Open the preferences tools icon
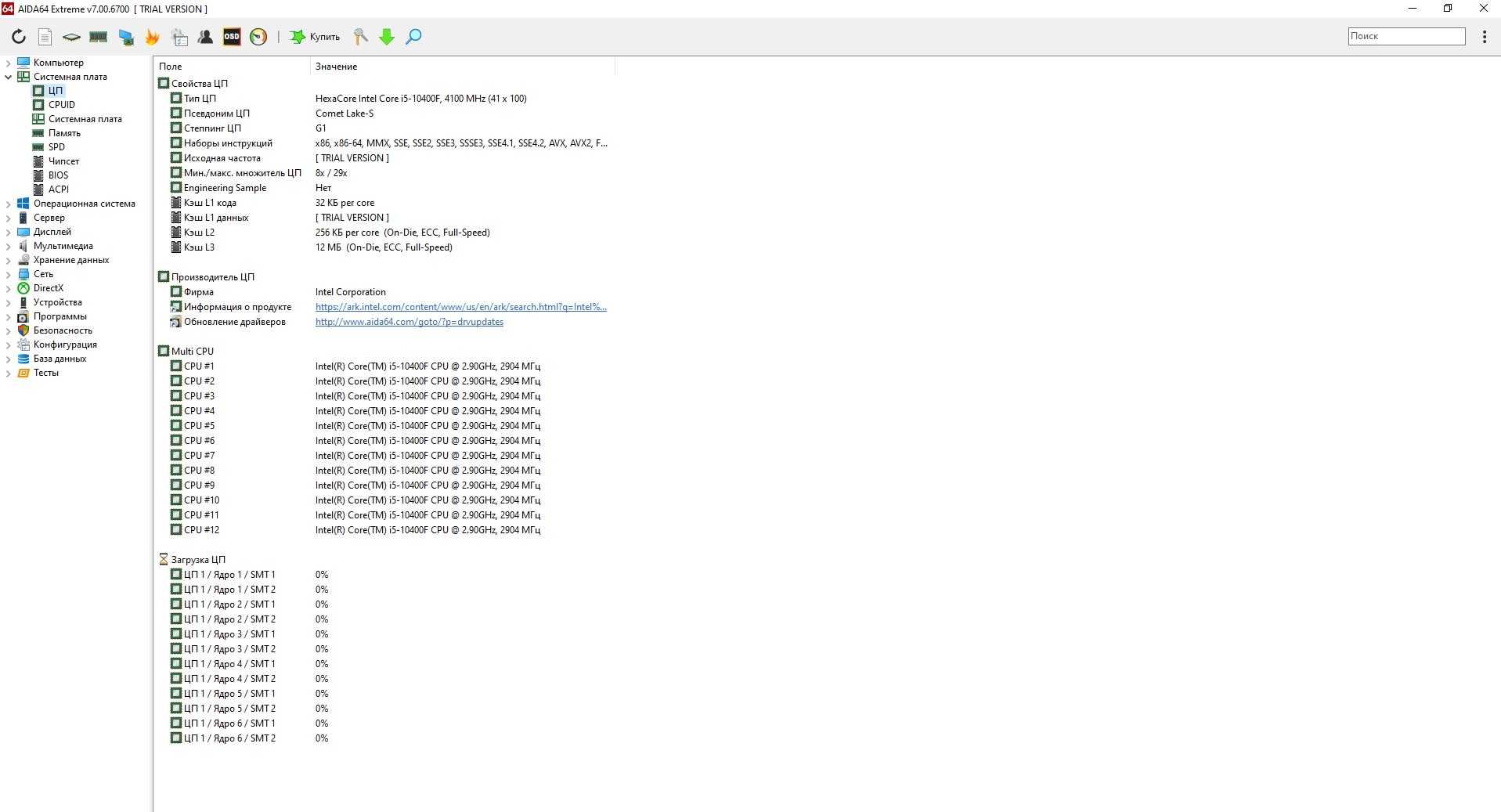Viewport: 1501px width, 812px height. [x=360, y=37]
